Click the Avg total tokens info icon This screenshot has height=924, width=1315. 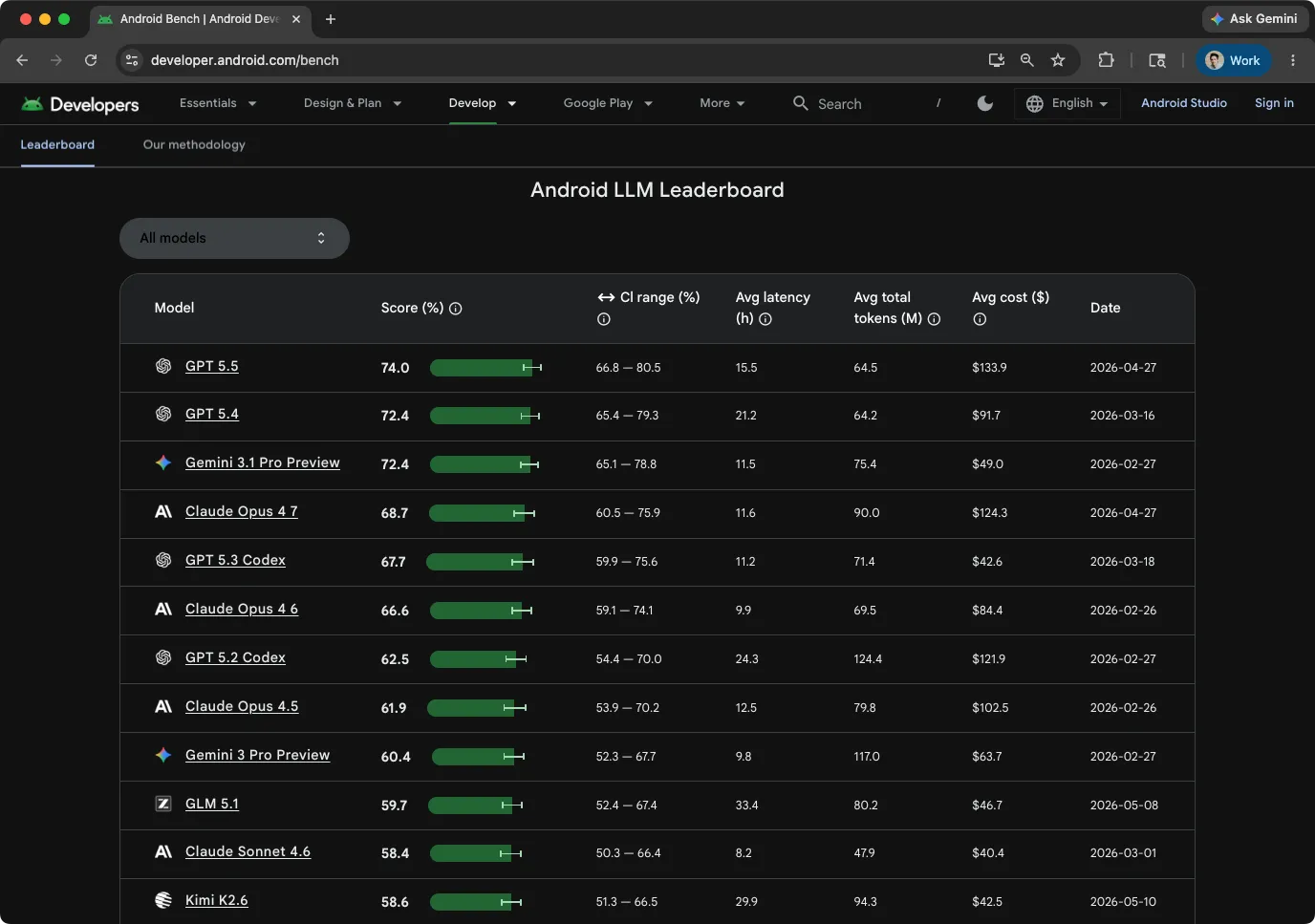935,319
